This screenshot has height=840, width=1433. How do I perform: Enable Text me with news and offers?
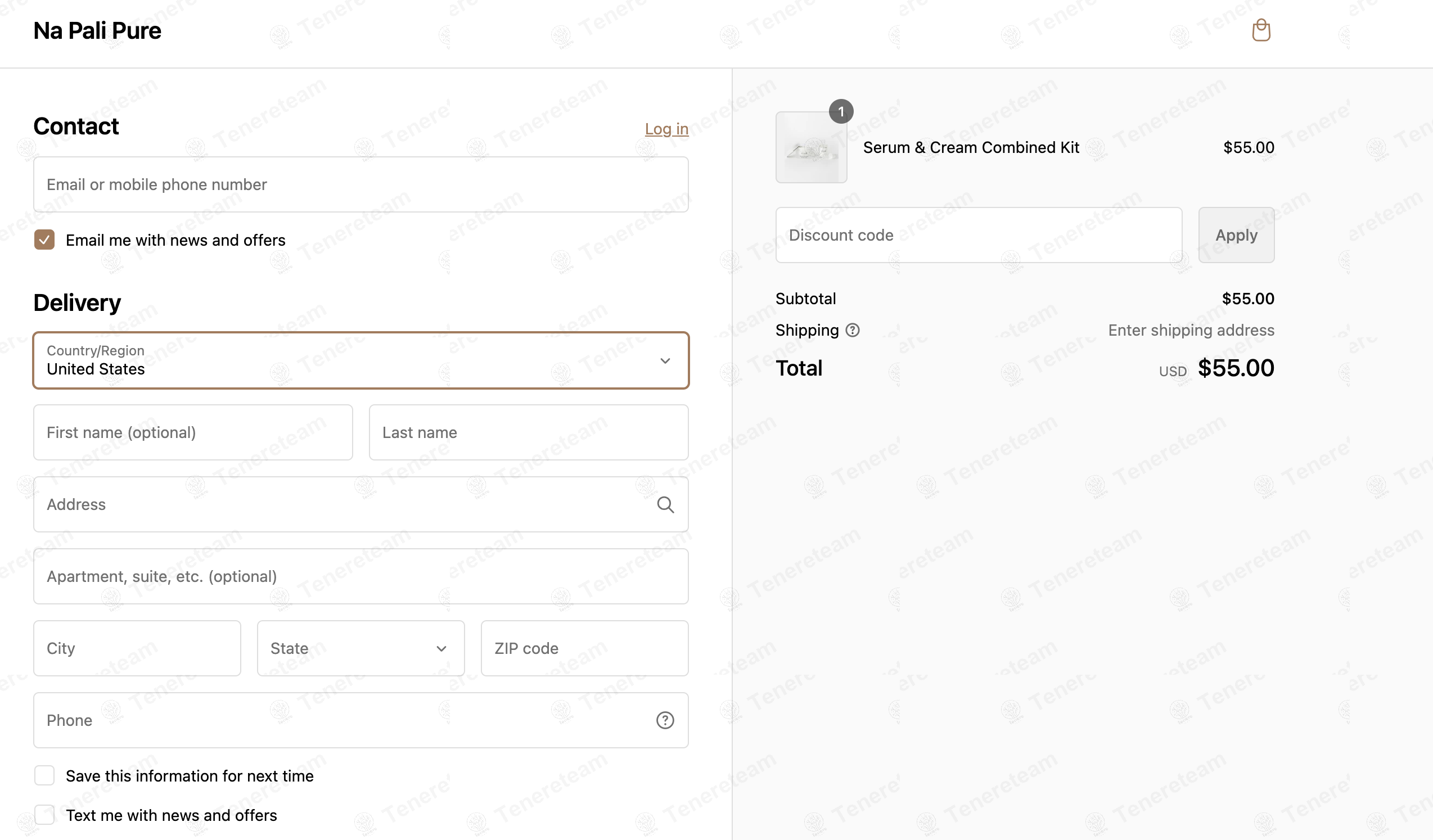point(44,815)
